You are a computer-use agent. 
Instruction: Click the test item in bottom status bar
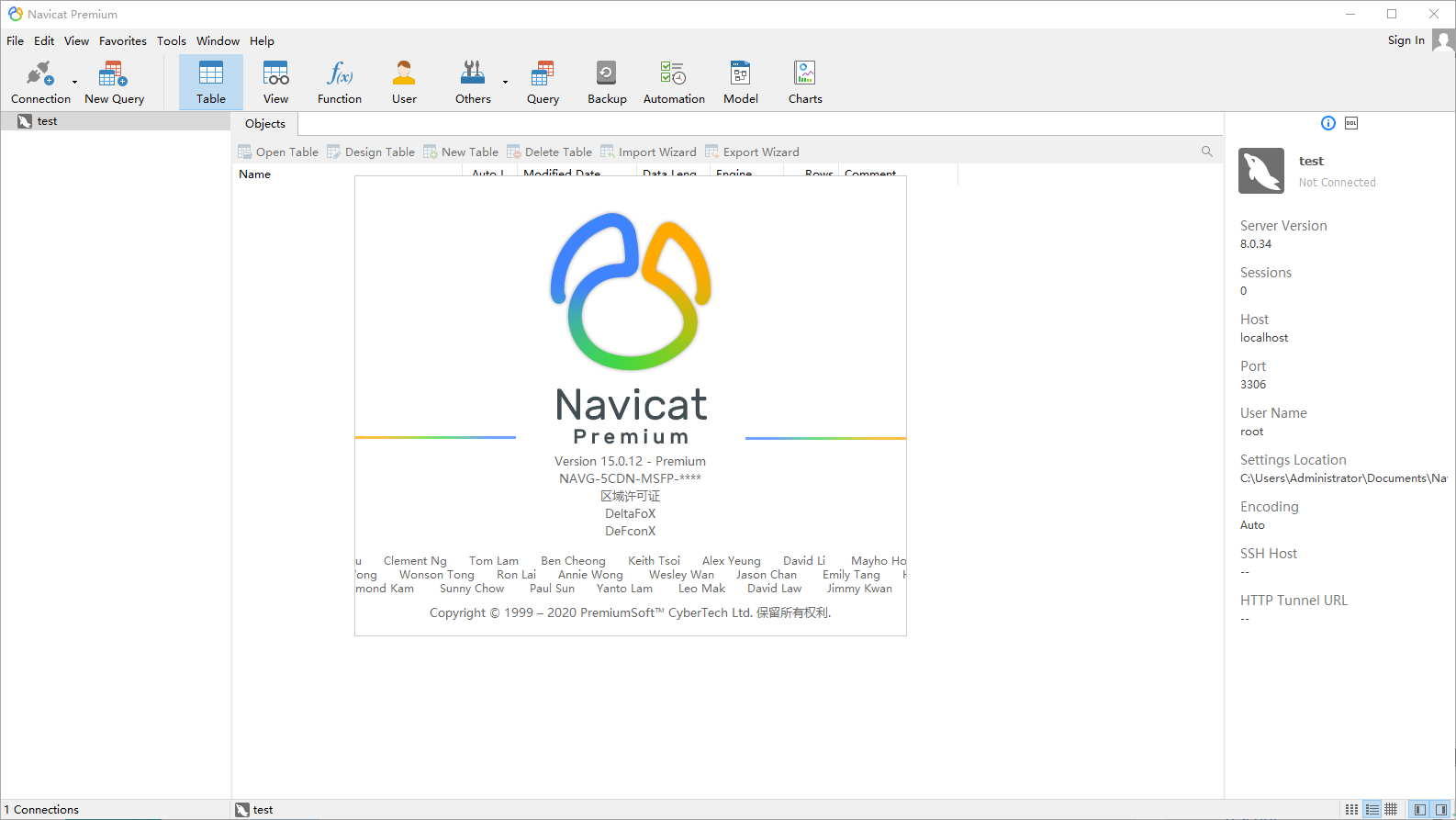(254, 809)
